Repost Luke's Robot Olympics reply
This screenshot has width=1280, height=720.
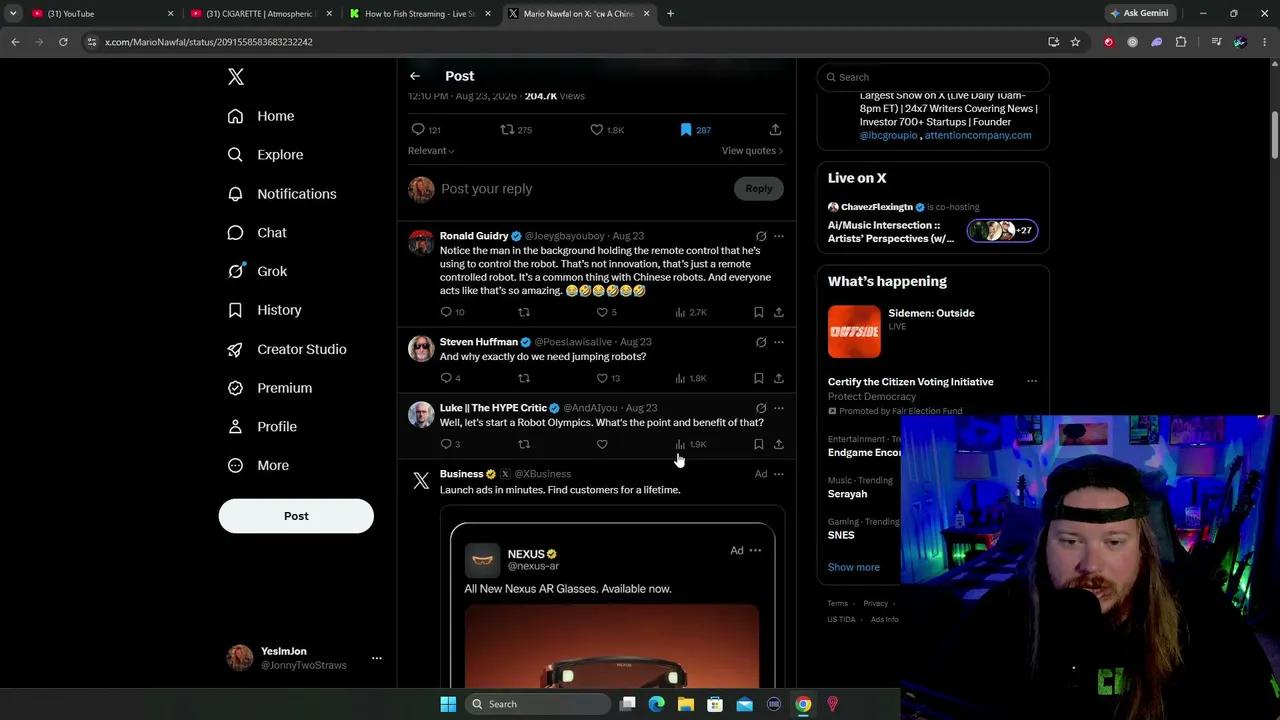pos(524,445)
